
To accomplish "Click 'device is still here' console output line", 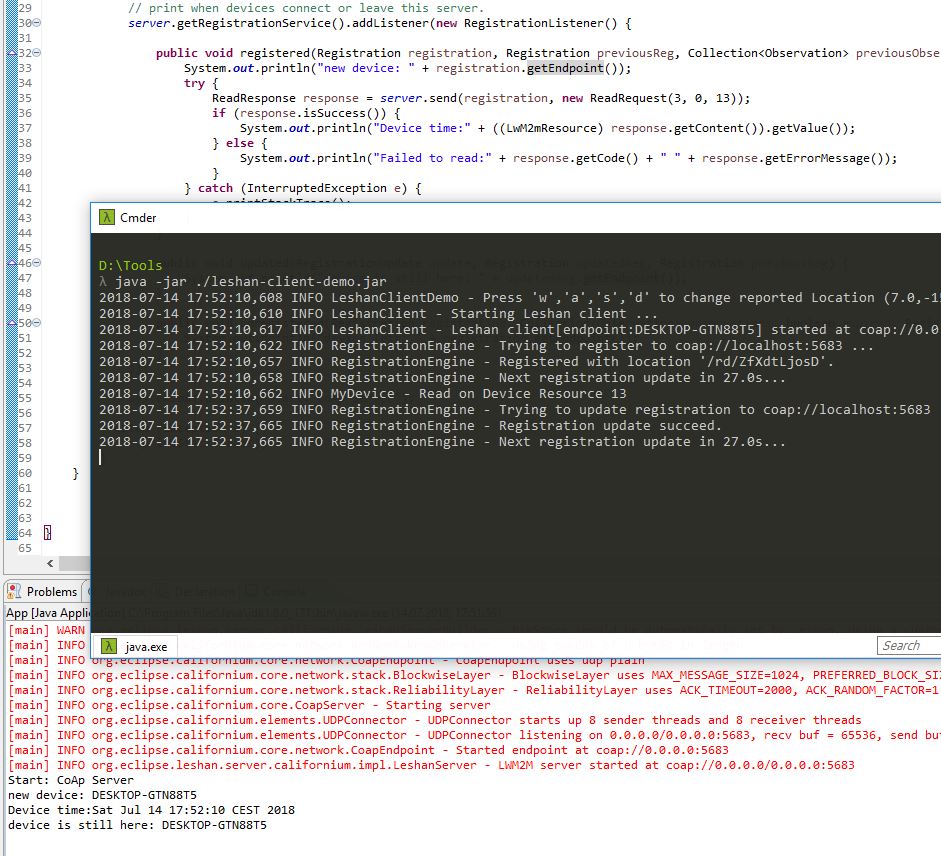I will click(x=137, y=825).
